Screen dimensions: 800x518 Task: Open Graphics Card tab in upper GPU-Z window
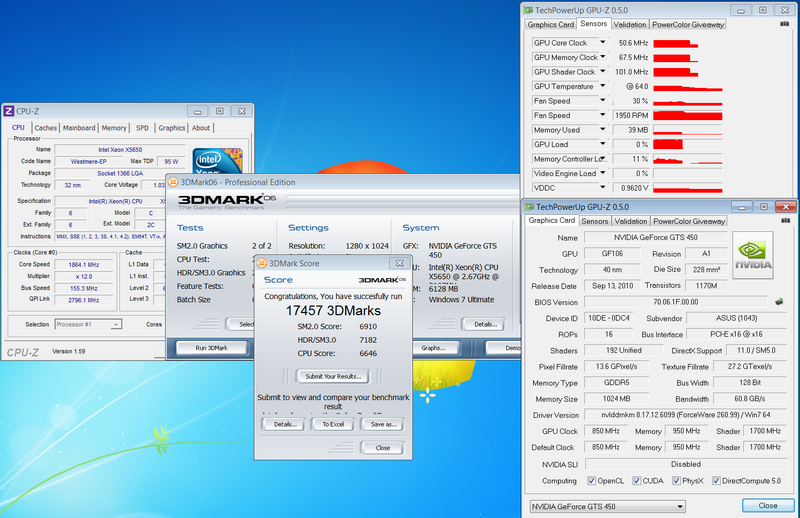pyautogui.click(x=551, y=24)
